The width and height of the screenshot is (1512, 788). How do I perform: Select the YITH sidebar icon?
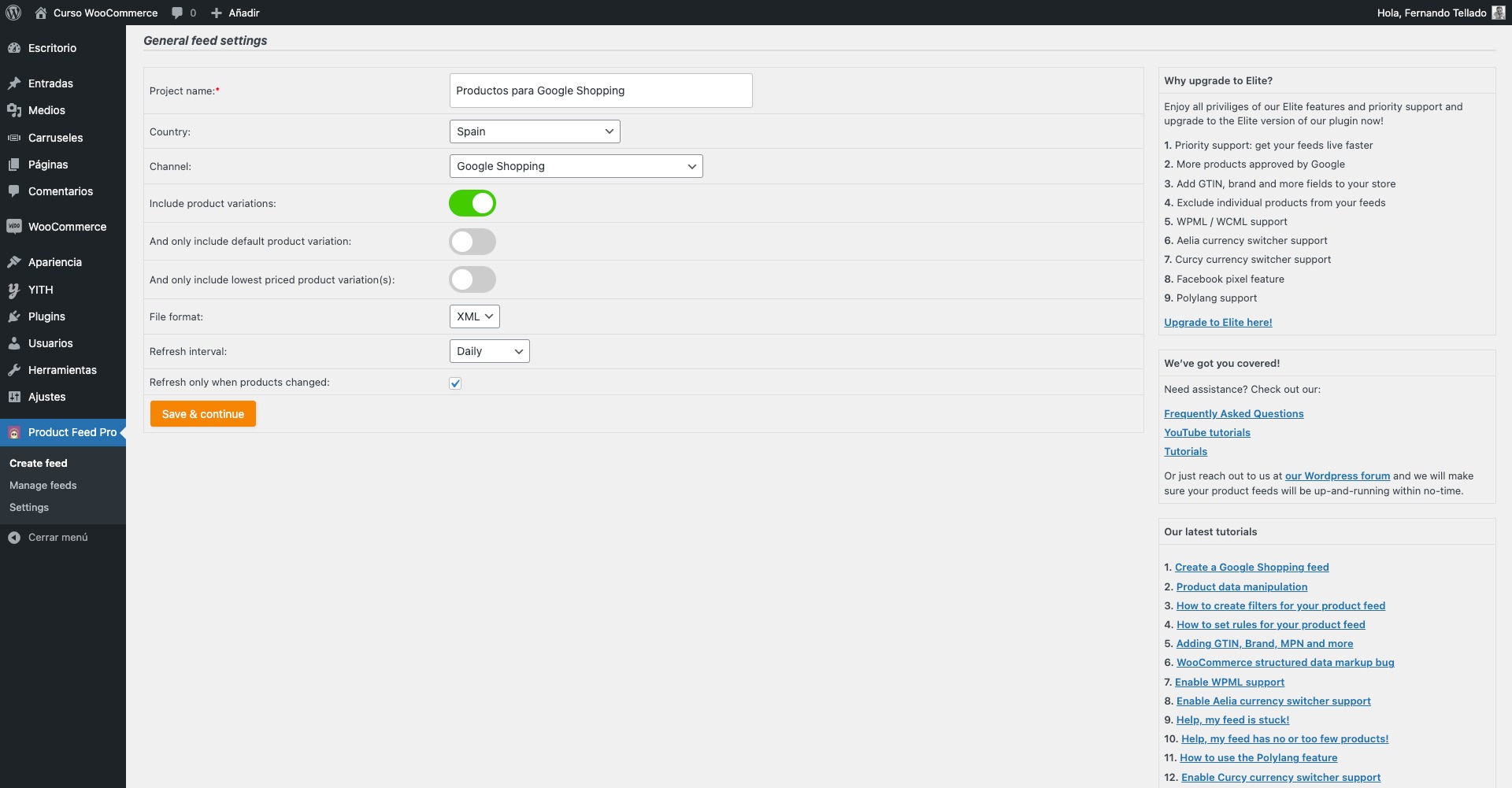tap(14, 290)
